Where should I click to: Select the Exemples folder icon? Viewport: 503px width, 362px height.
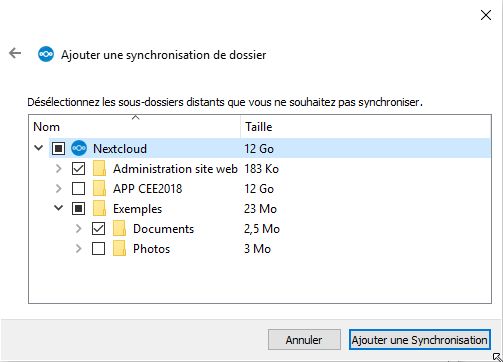point(99,209)
